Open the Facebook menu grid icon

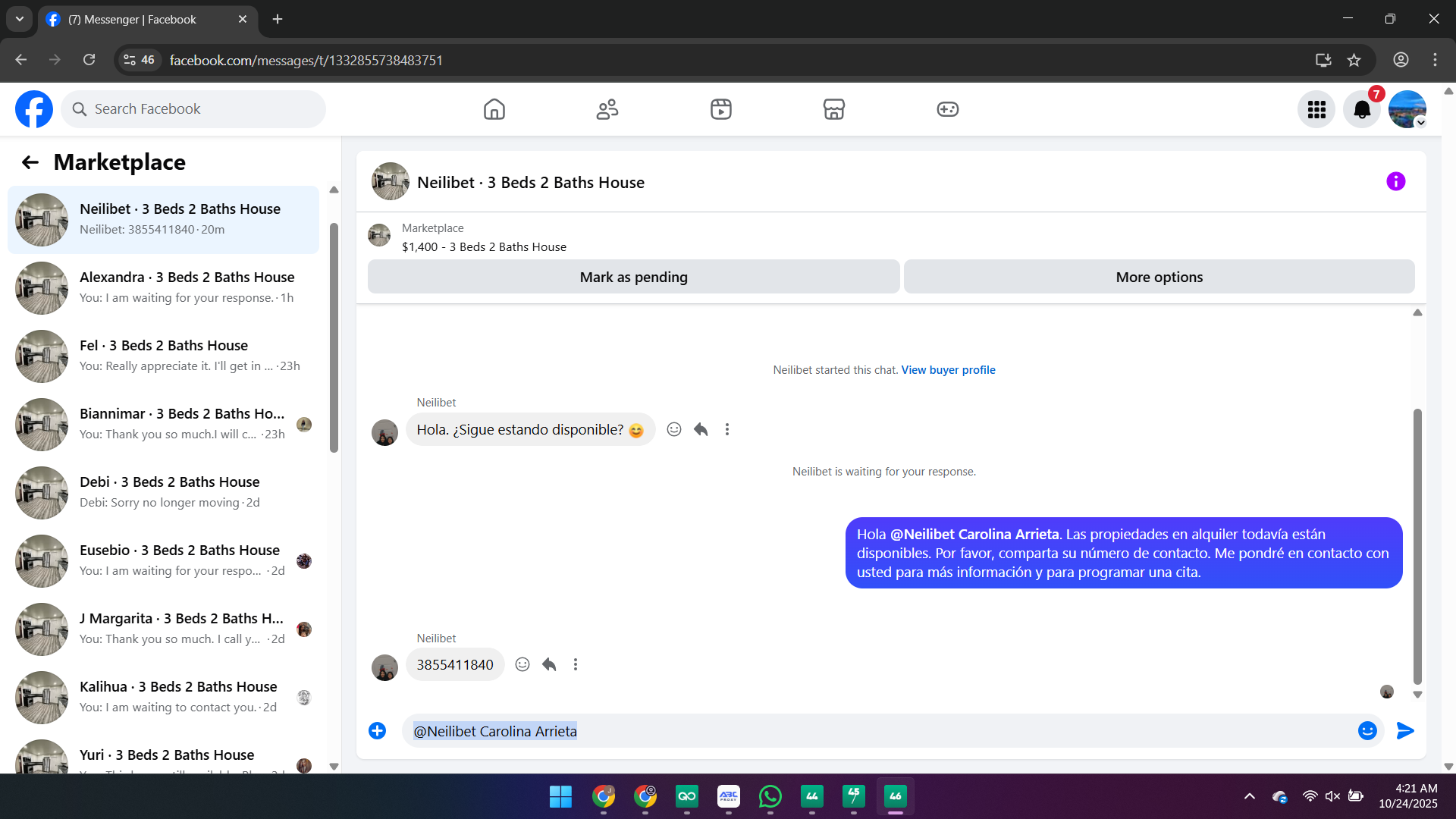pos(1316,109)
